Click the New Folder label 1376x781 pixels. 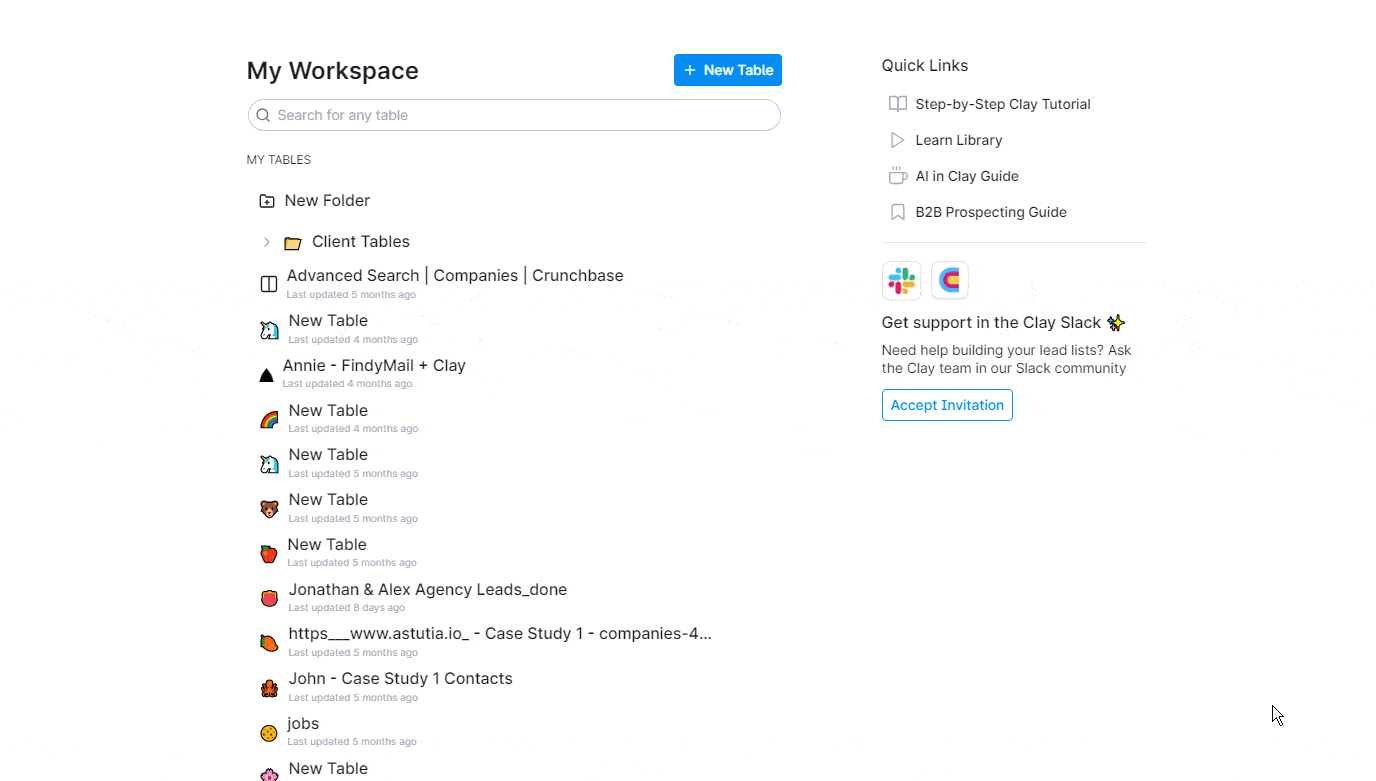coord(327,201)
